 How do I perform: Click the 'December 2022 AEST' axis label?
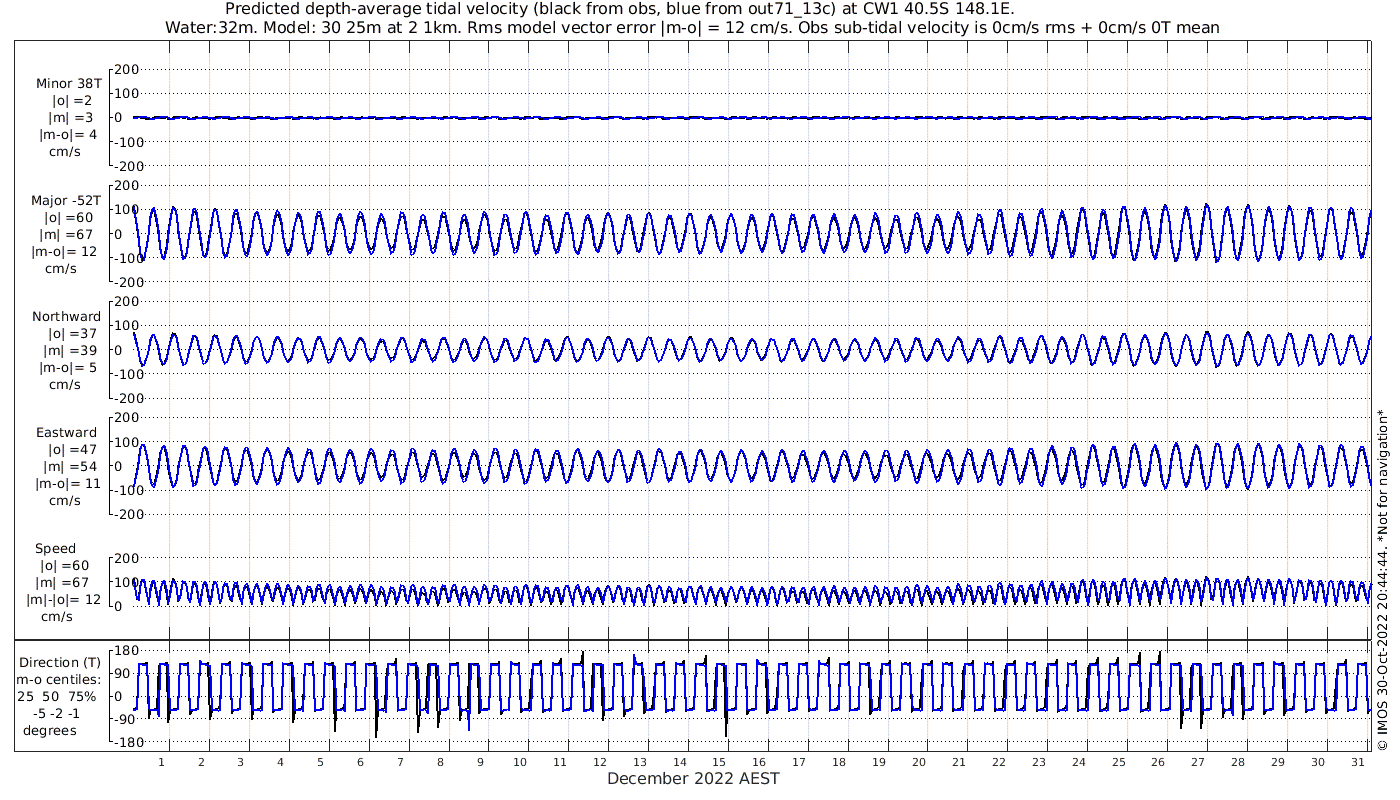pyautogui.click(x=693, y=778)
